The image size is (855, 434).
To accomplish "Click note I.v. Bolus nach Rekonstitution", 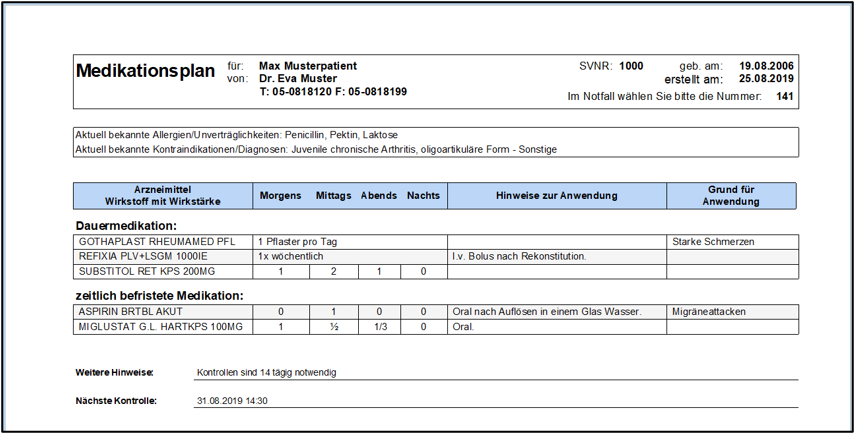I will pyautogui.click(x=519, y=257).
